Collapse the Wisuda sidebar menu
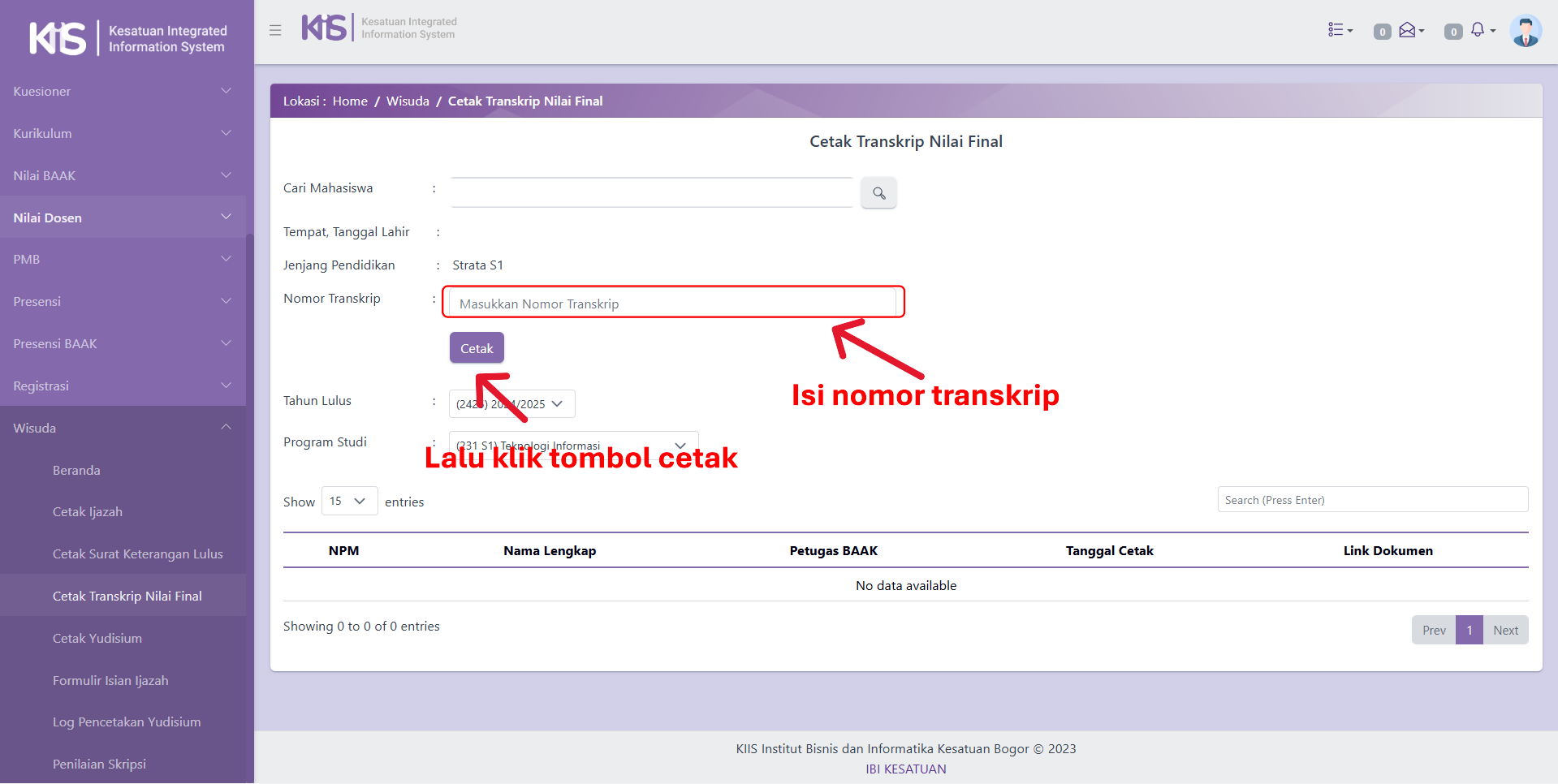 coord(123,428)
